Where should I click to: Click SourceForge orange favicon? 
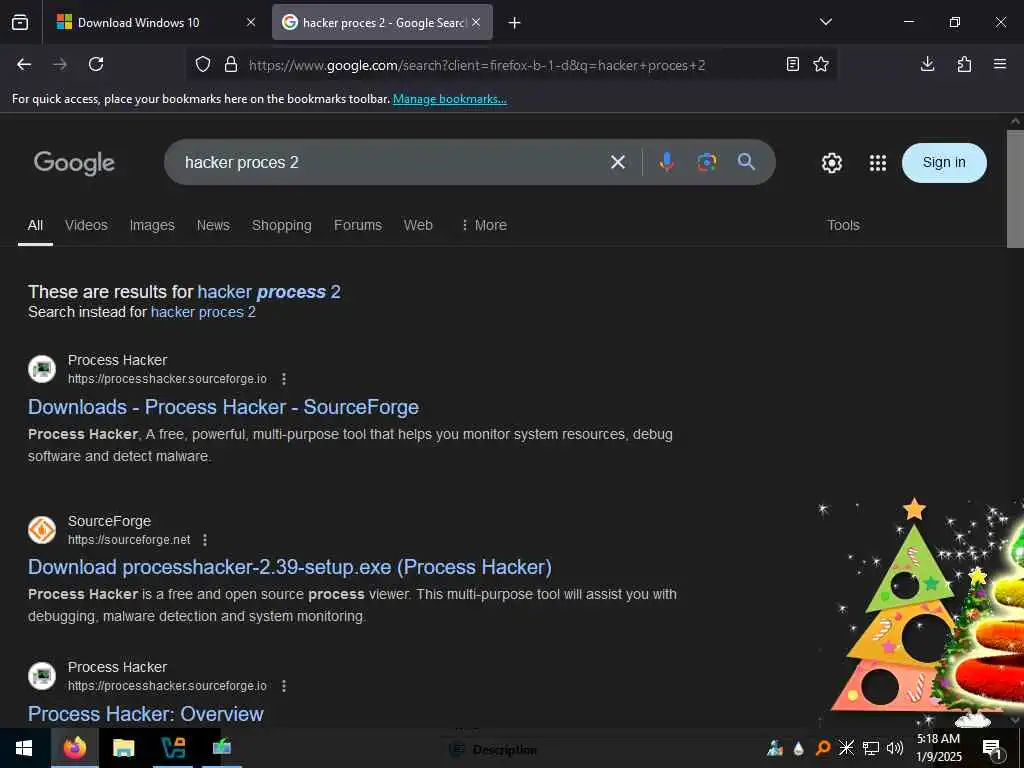42,530
